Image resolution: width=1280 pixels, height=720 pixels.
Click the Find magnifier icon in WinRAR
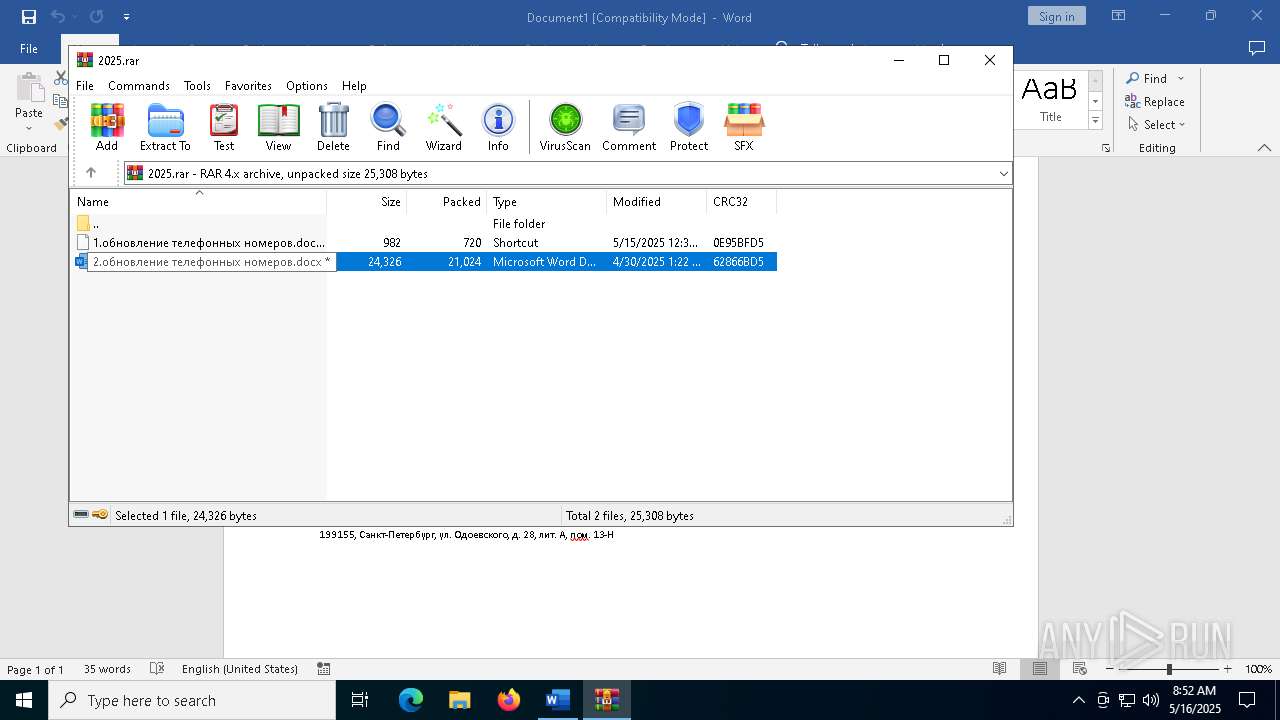(388, 127)
